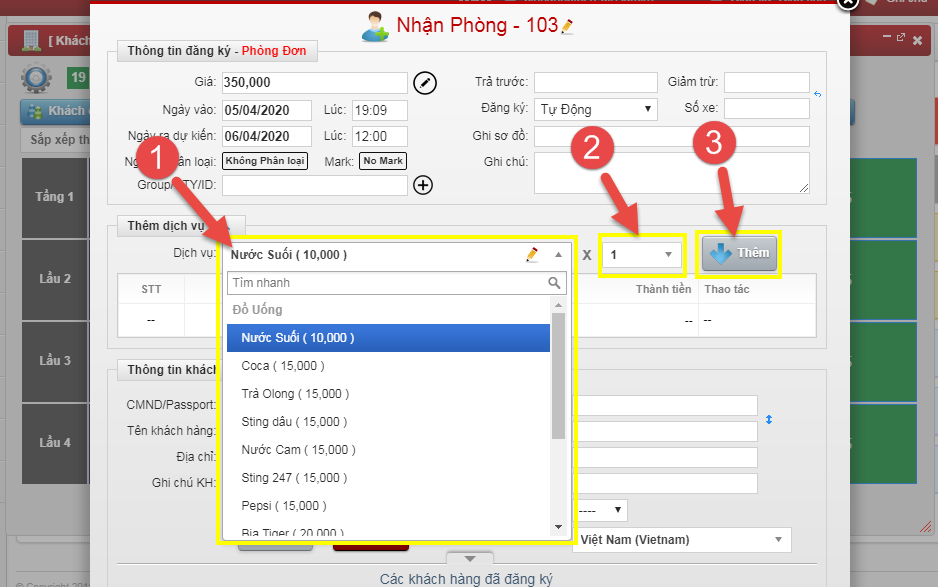
Task: Click the search magnifier in Tìm nhanh box
Action: (x=555, y=283)
